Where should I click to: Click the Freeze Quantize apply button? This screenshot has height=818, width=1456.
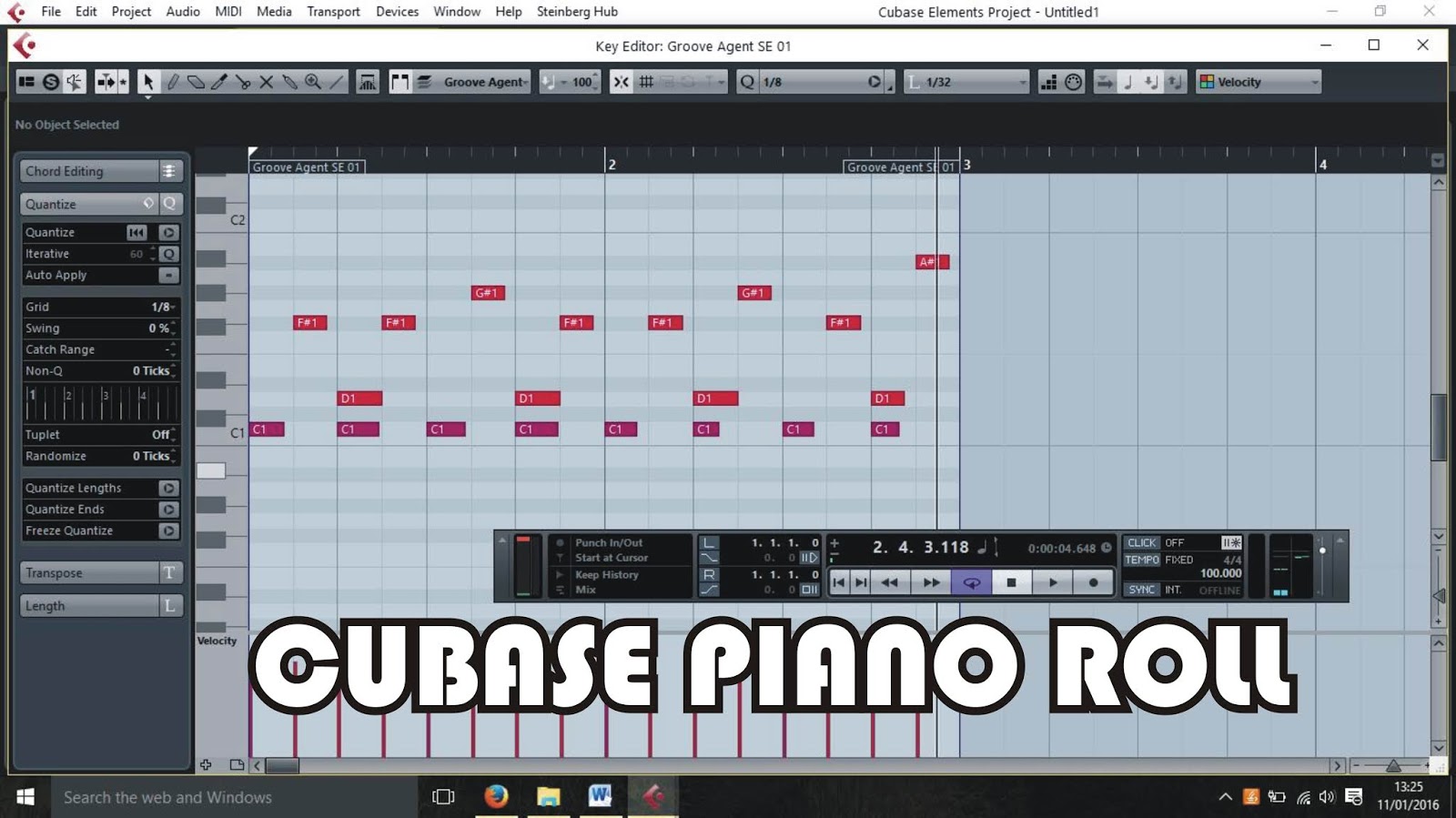pyautogui.click(x=168, y=530)
